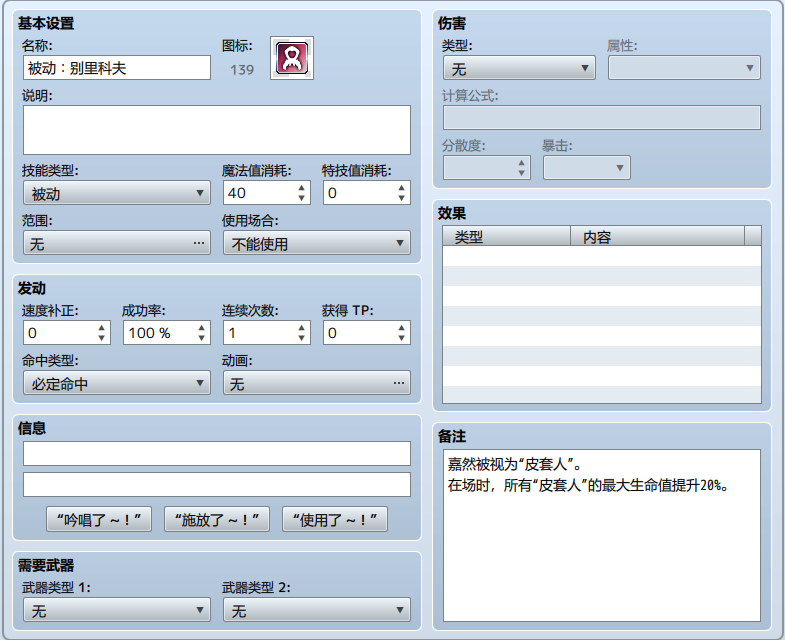This screenshot has height=640, width=785.
Task: Decrease 特技值消耗 with its down arrow
Action: tap(402, 198)
